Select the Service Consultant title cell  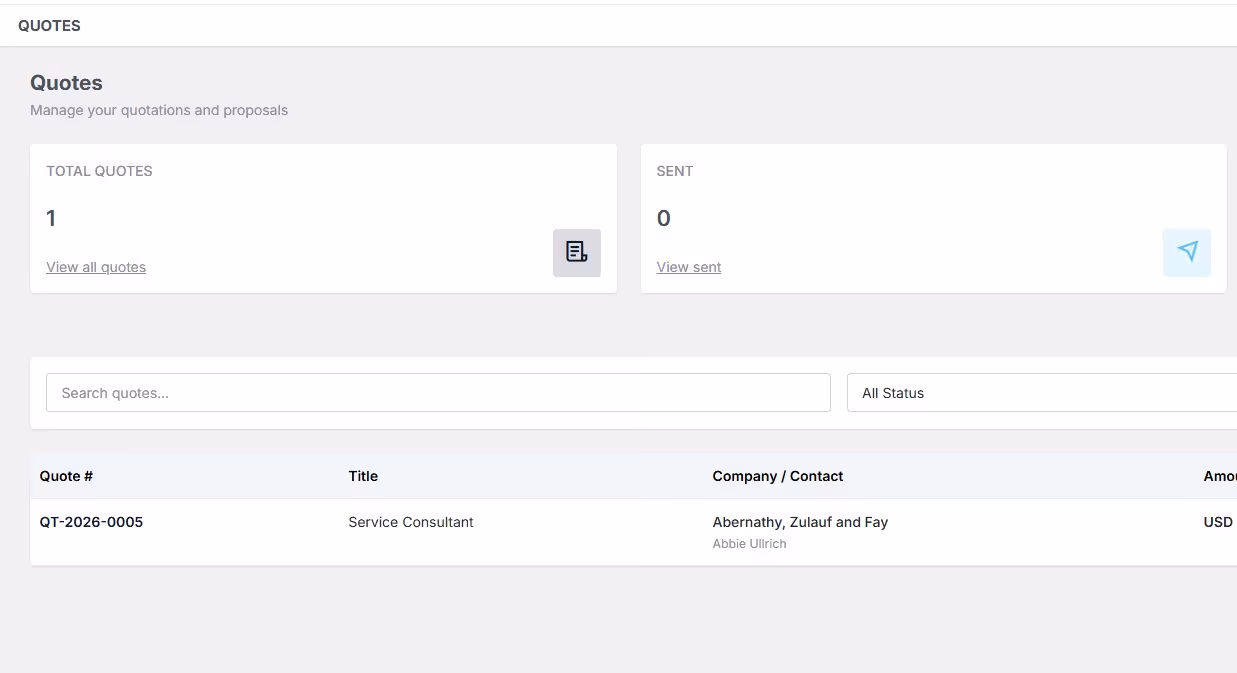[411, 522]
